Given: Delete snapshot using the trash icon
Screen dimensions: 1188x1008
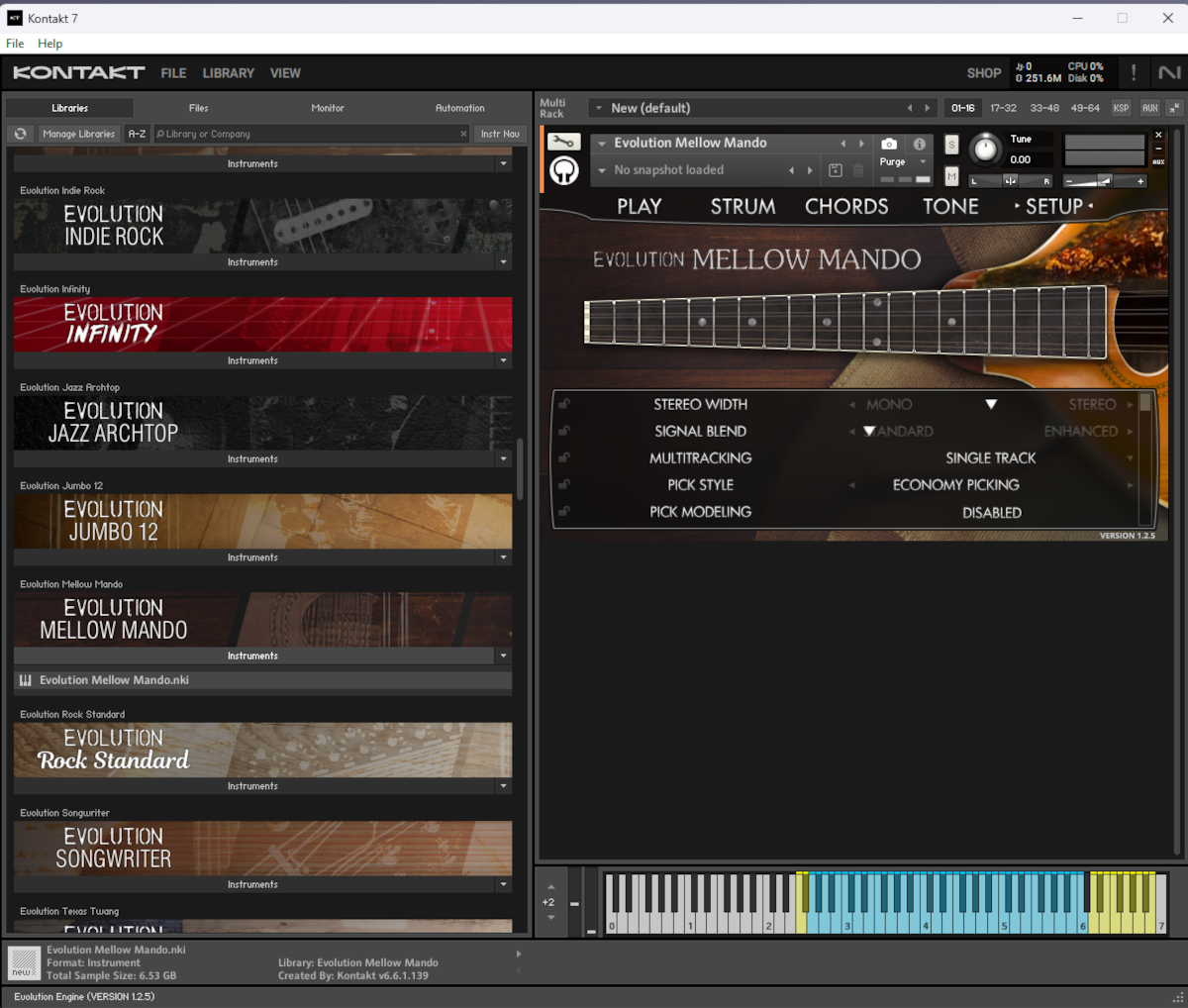Looking at the screenshot, I should (858, 170).
